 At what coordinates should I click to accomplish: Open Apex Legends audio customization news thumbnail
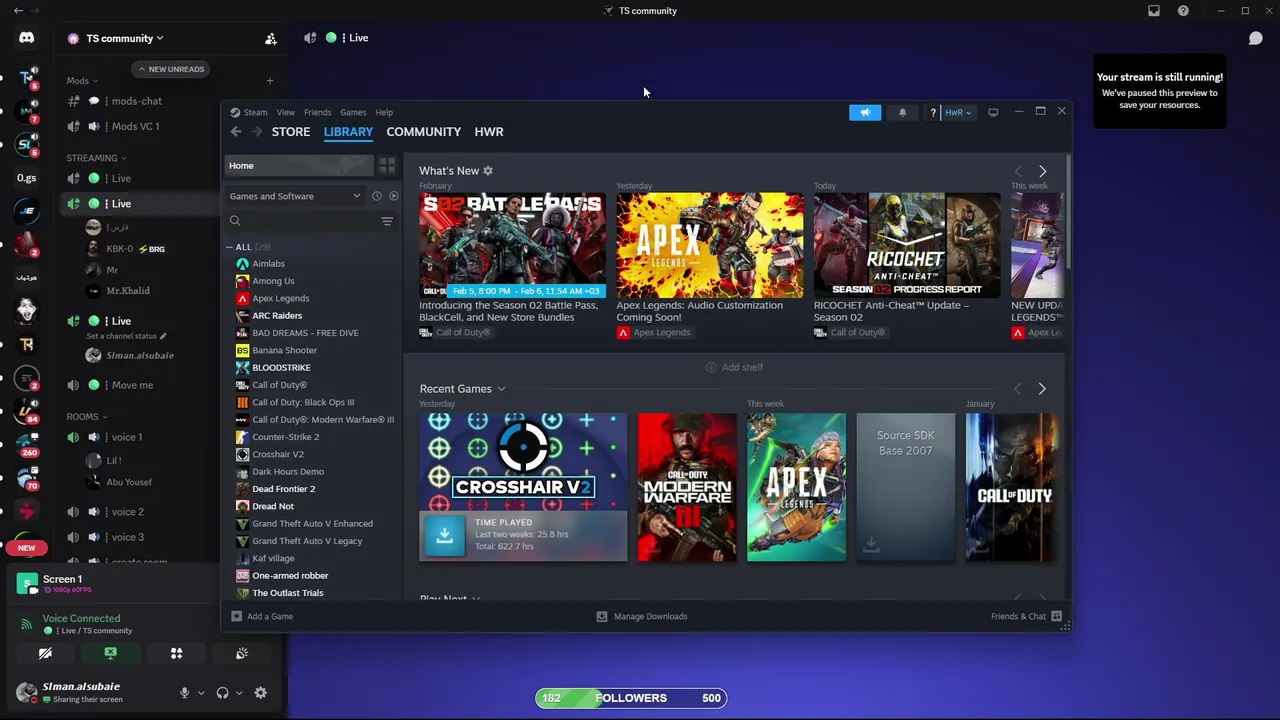point(710,246)
